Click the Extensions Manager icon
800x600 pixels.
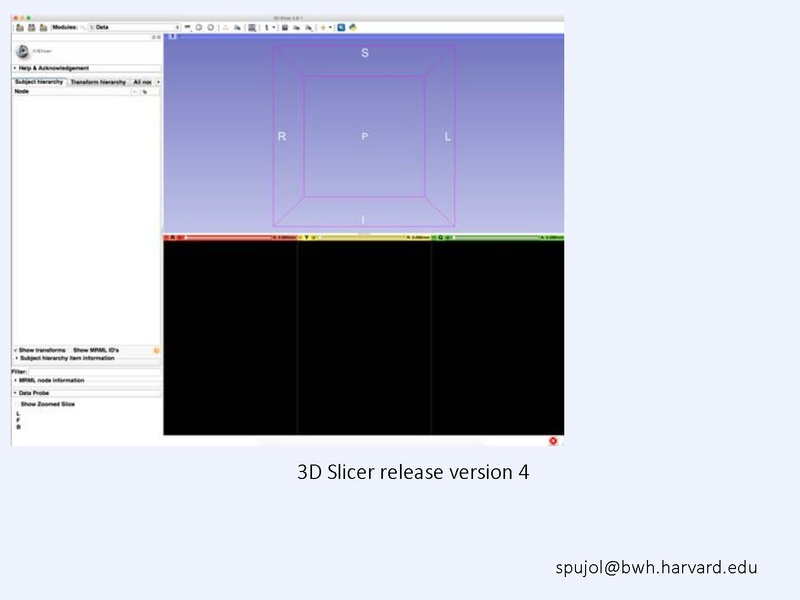click(342, 27)
